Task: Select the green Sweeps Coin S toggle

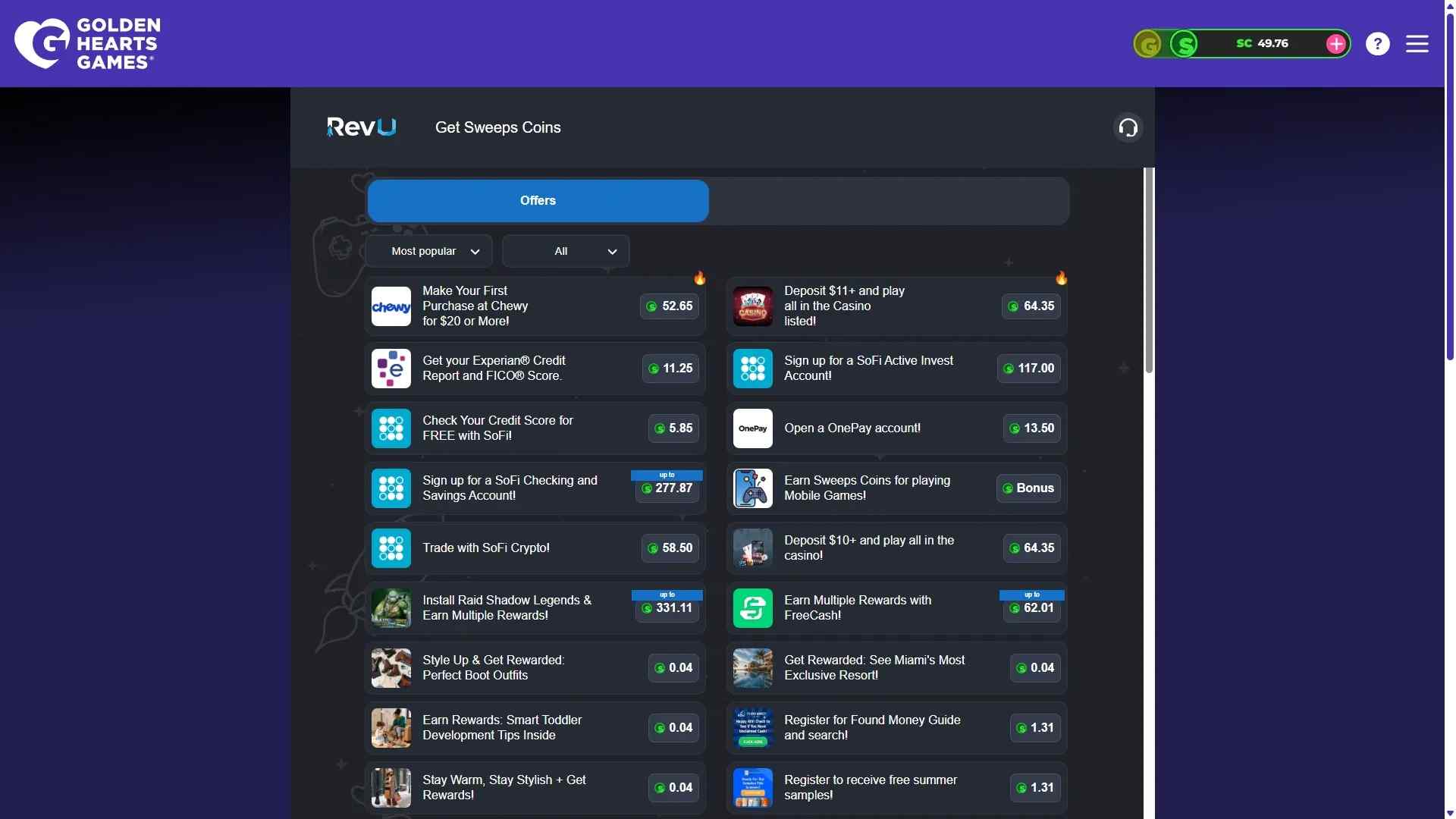Action: coord(1184,44)
